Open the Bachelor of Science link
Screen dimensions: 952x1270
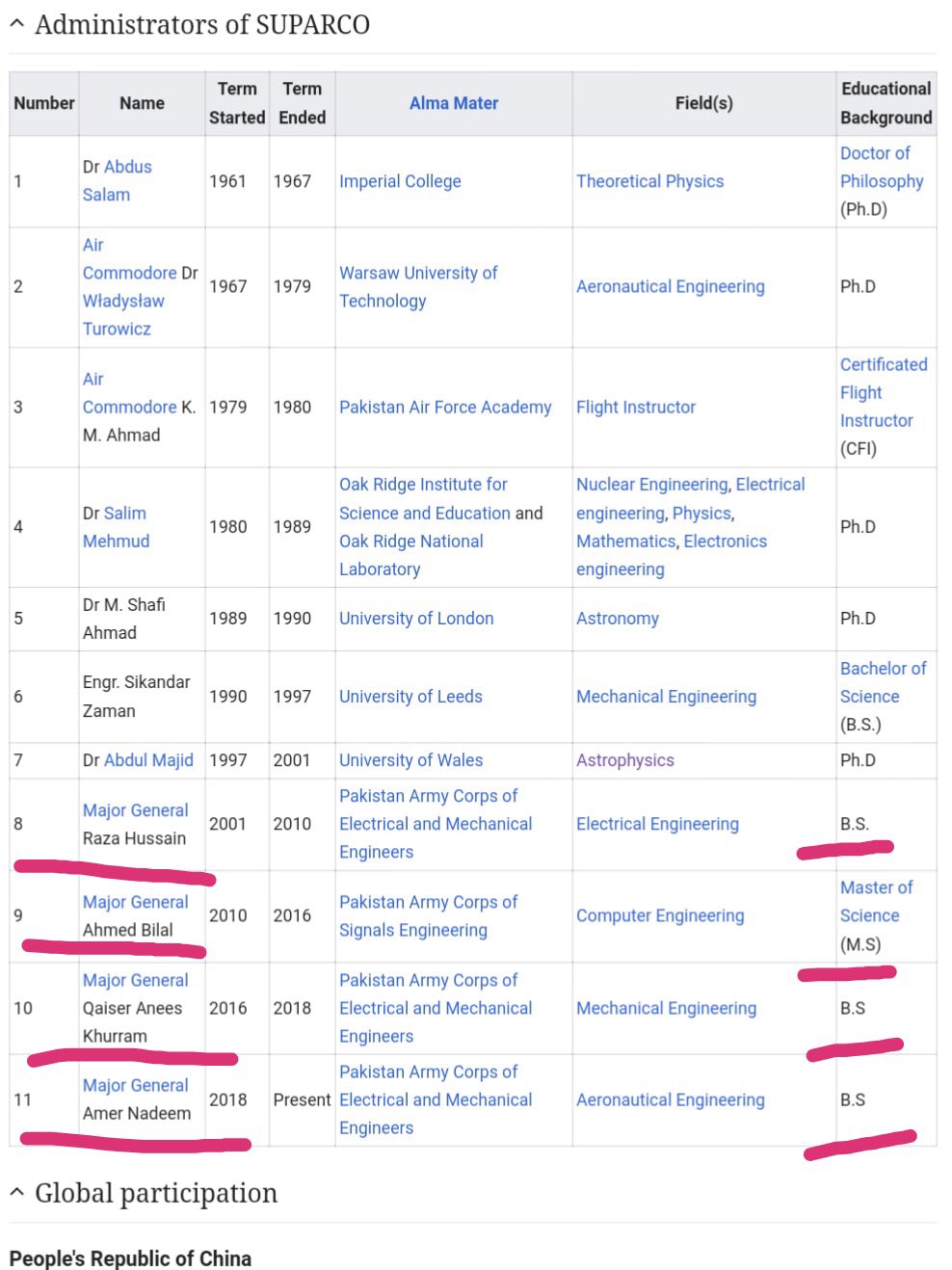coord(884,682)
